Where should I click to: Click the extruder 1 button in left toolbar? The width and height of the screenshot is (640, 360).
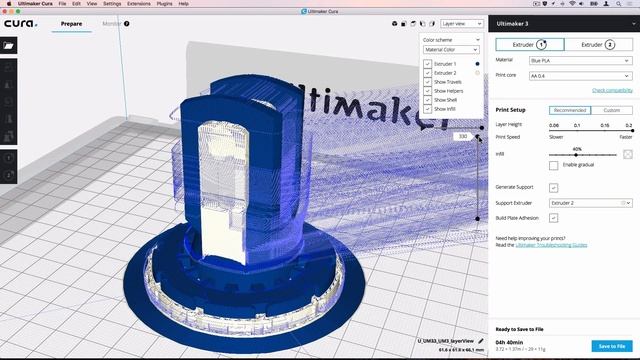click(x=9, y=158)
